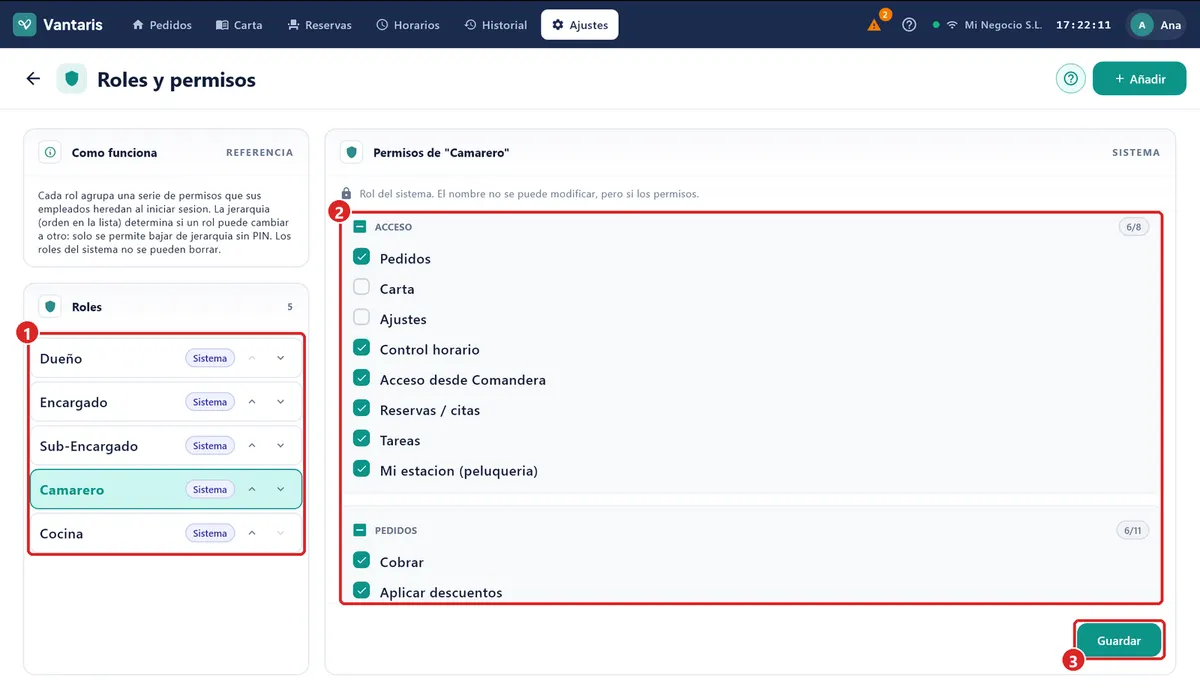Open the Carta tab in the top navigation

click(x=239, y=25)
